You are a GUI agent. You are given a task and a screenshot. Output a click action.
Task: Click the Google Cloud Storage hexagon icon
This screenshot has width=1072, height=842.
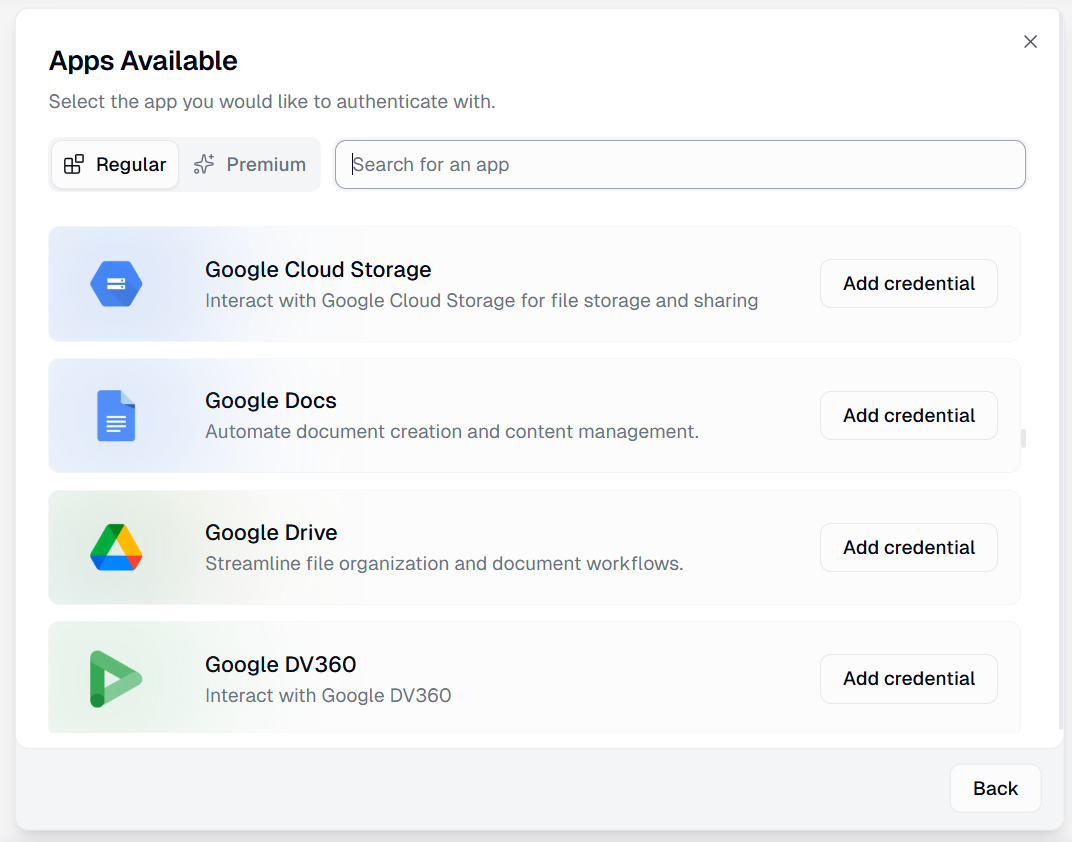pyautogui.click(x=116, y=284)
